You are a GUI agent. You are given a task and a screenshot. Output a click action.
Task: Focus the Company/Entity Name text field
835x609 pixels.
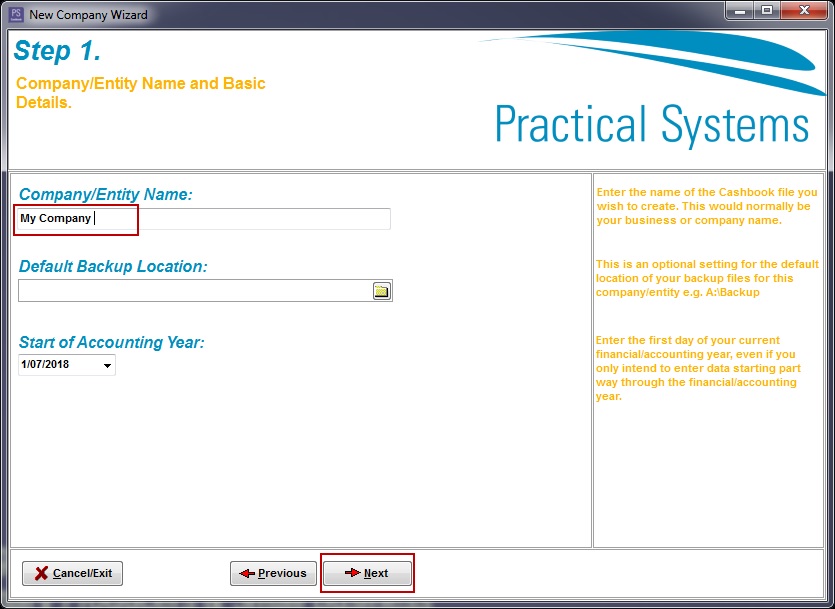coord(204,219)
